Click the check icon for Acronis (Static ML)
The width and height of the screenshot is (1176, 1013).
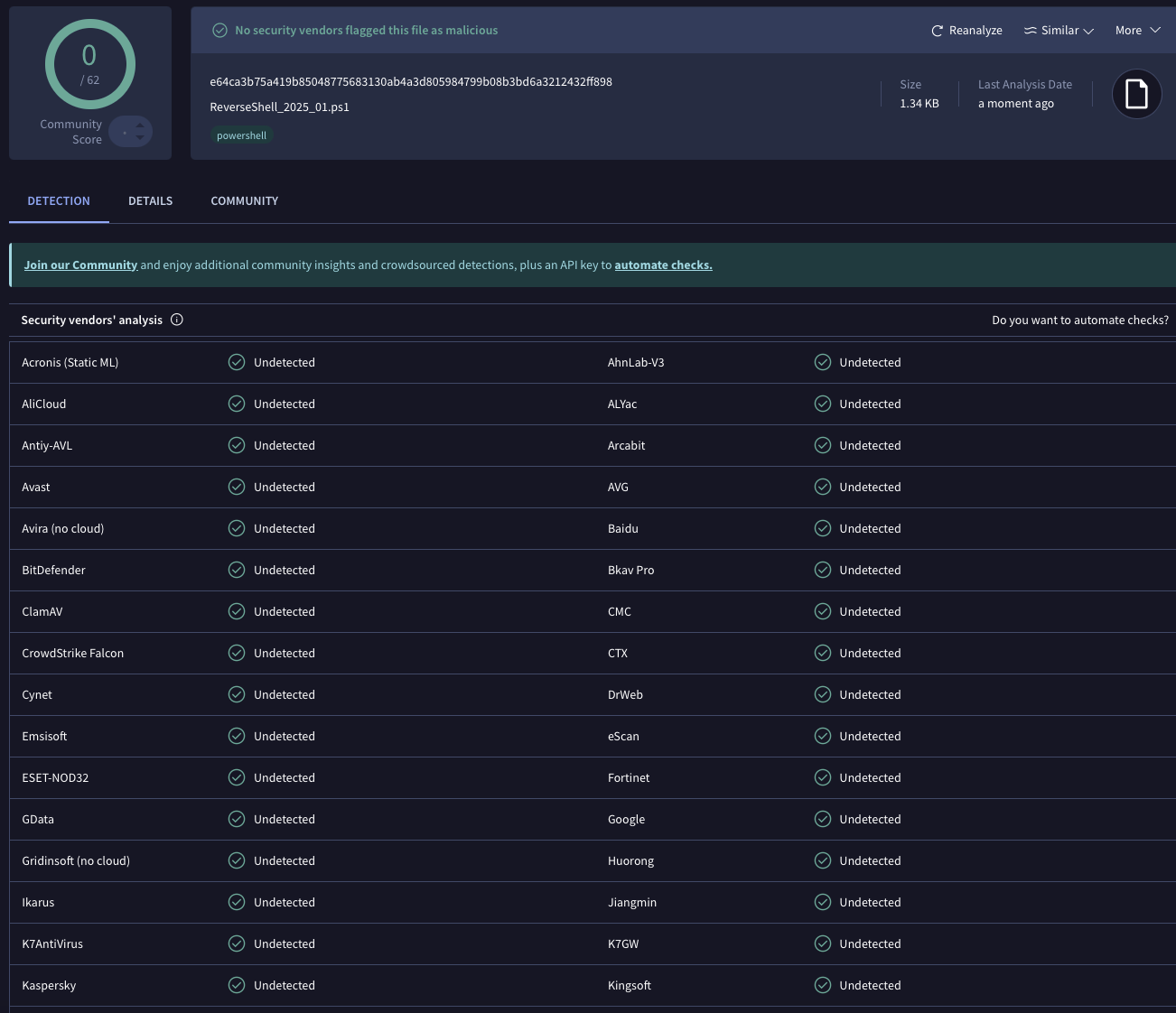pyautogui.click(x=237, y=362)
